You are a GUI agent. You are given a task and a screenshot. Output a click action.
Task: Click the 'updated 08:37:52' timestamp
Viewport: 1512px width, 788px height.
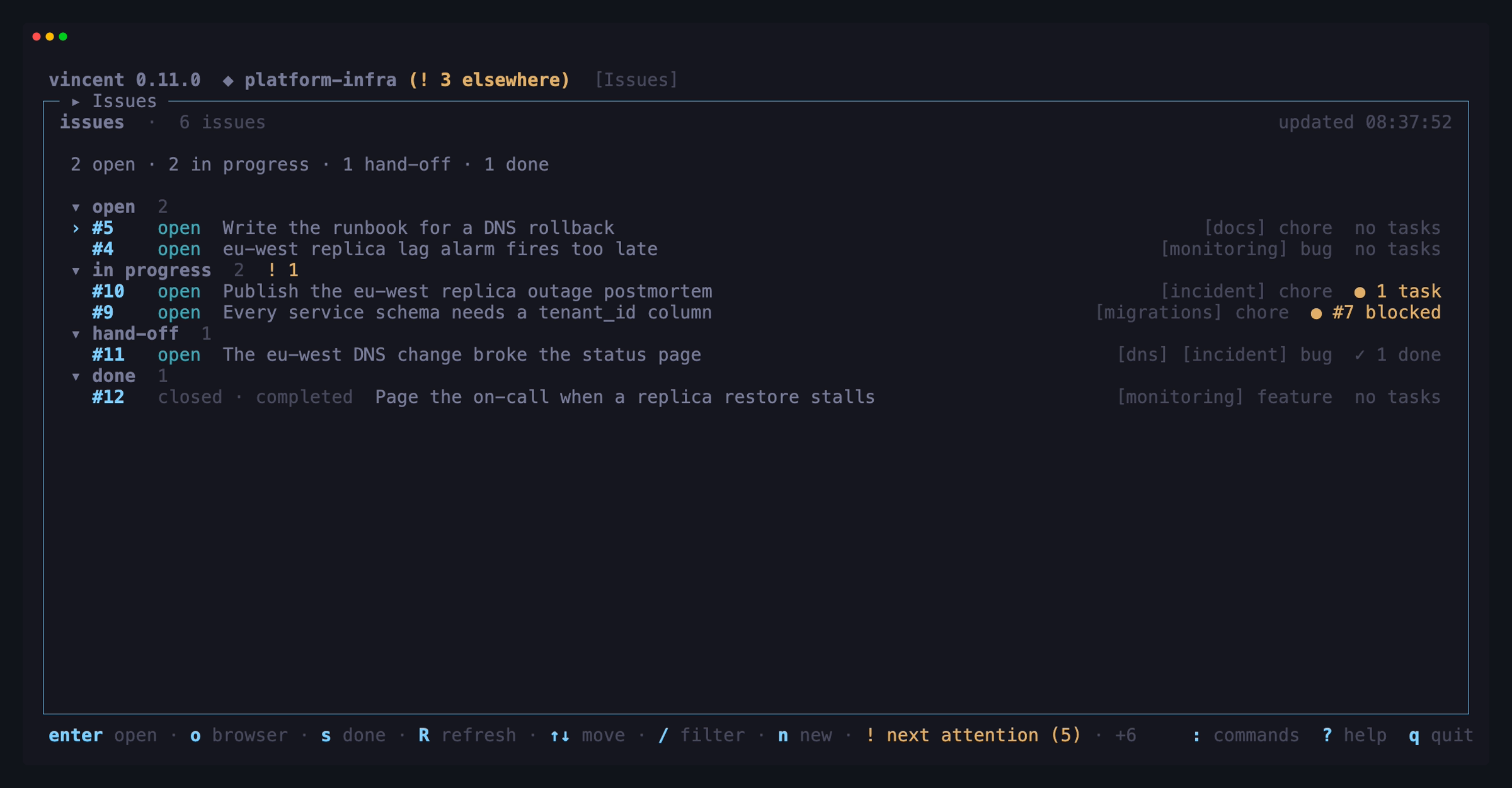(1365, 122)
